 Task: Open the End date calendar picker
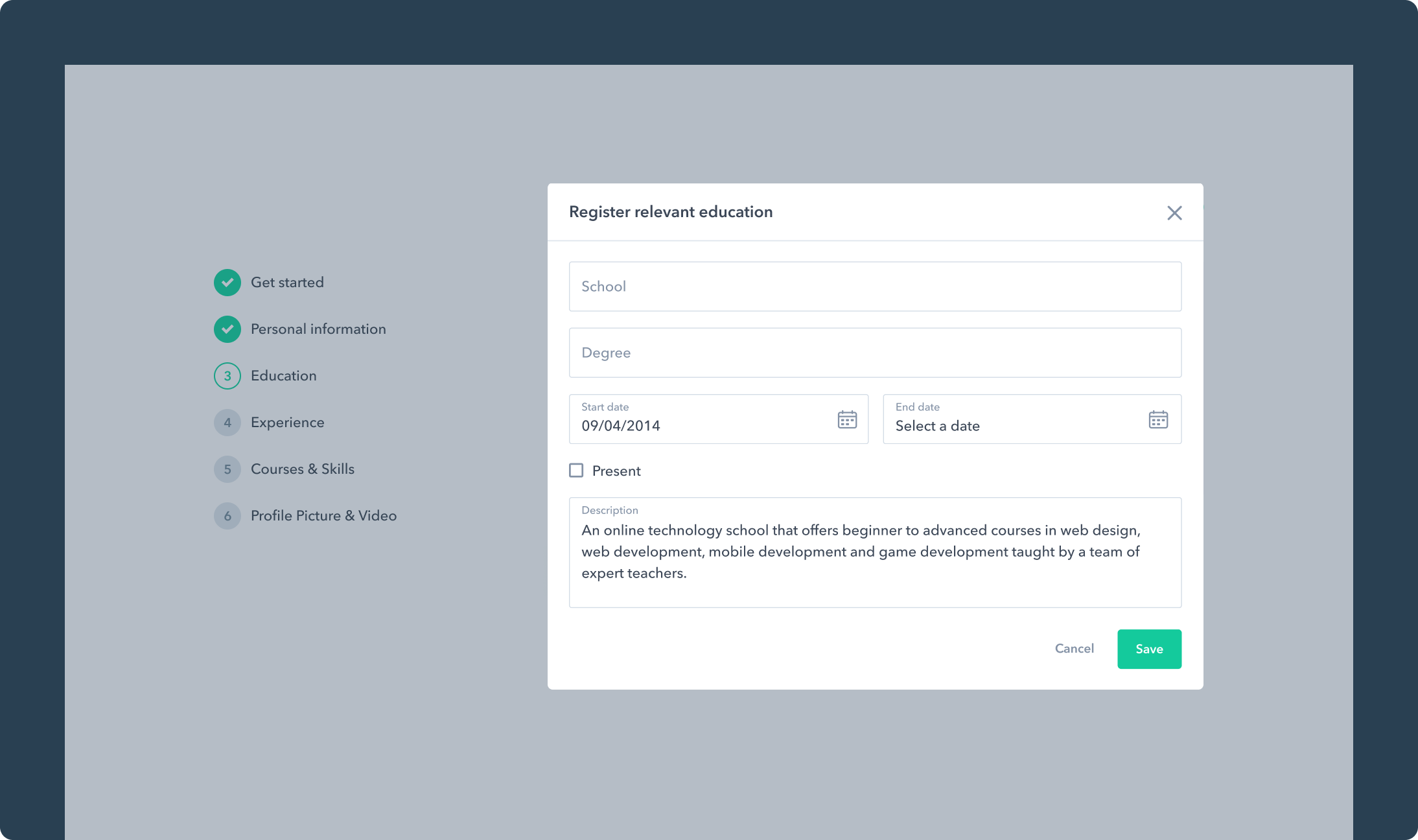(x=1158, y=419)
